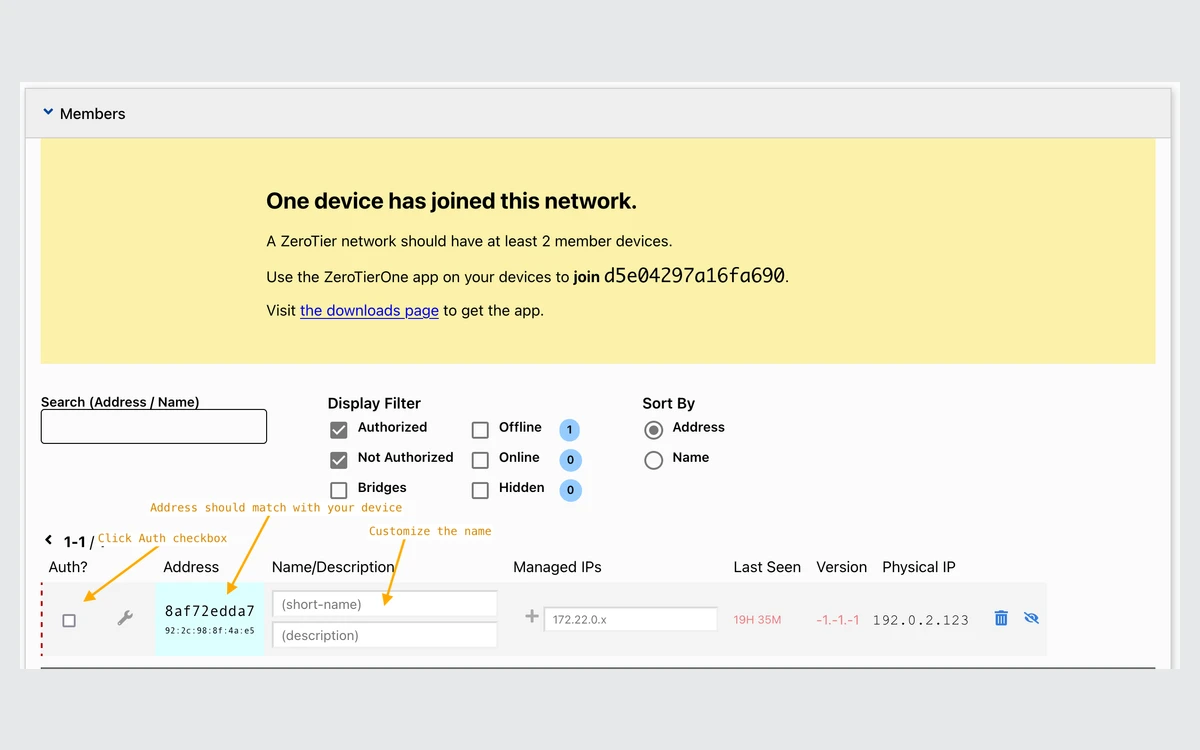This screenshot has width=1200, height=750.
Task: Uncheck the Authorized display filter
Action: (x=339, y=430)
